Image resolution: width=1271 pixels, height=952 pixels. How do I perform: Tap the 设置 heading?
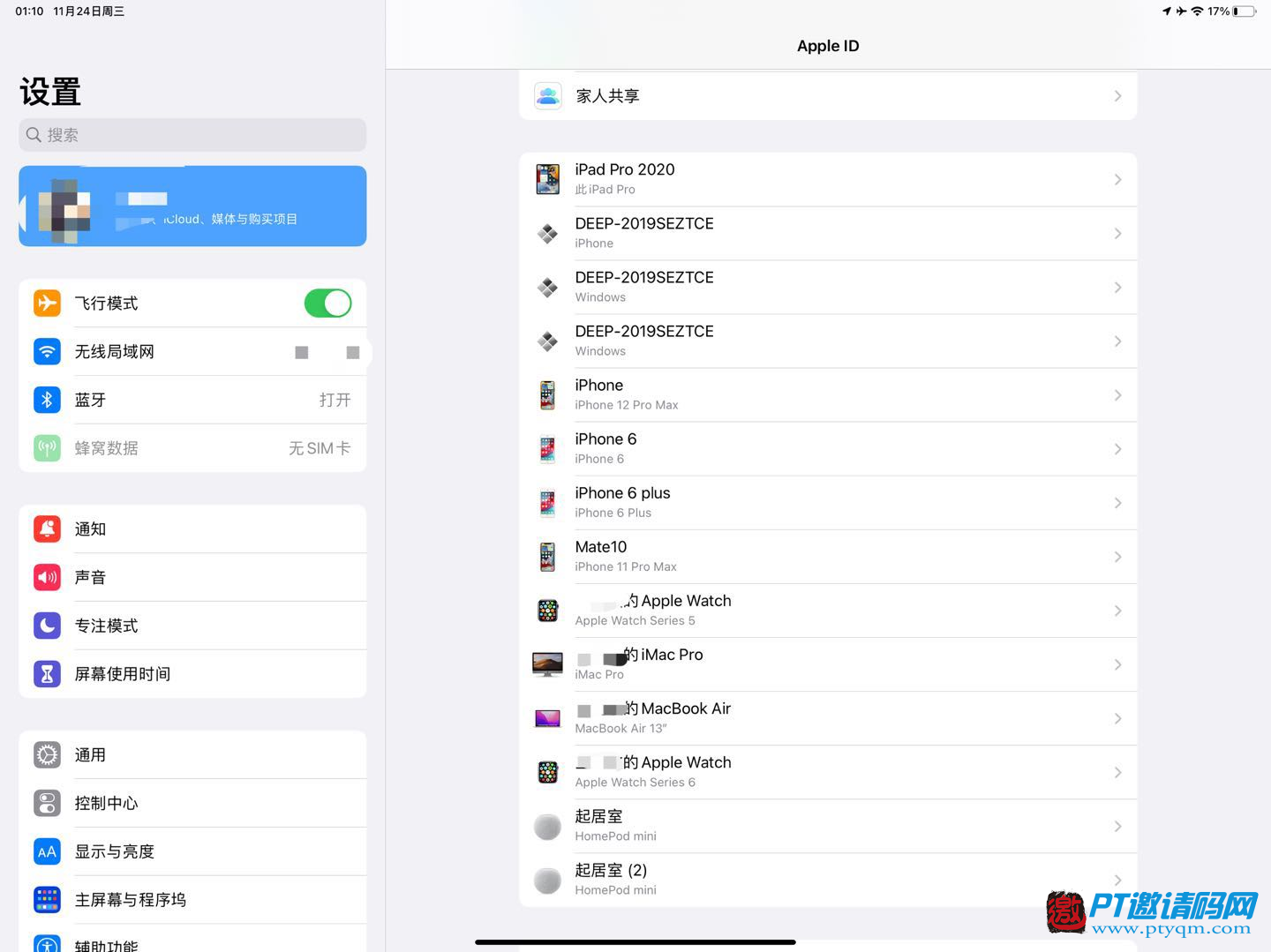[x=50, y=92]
